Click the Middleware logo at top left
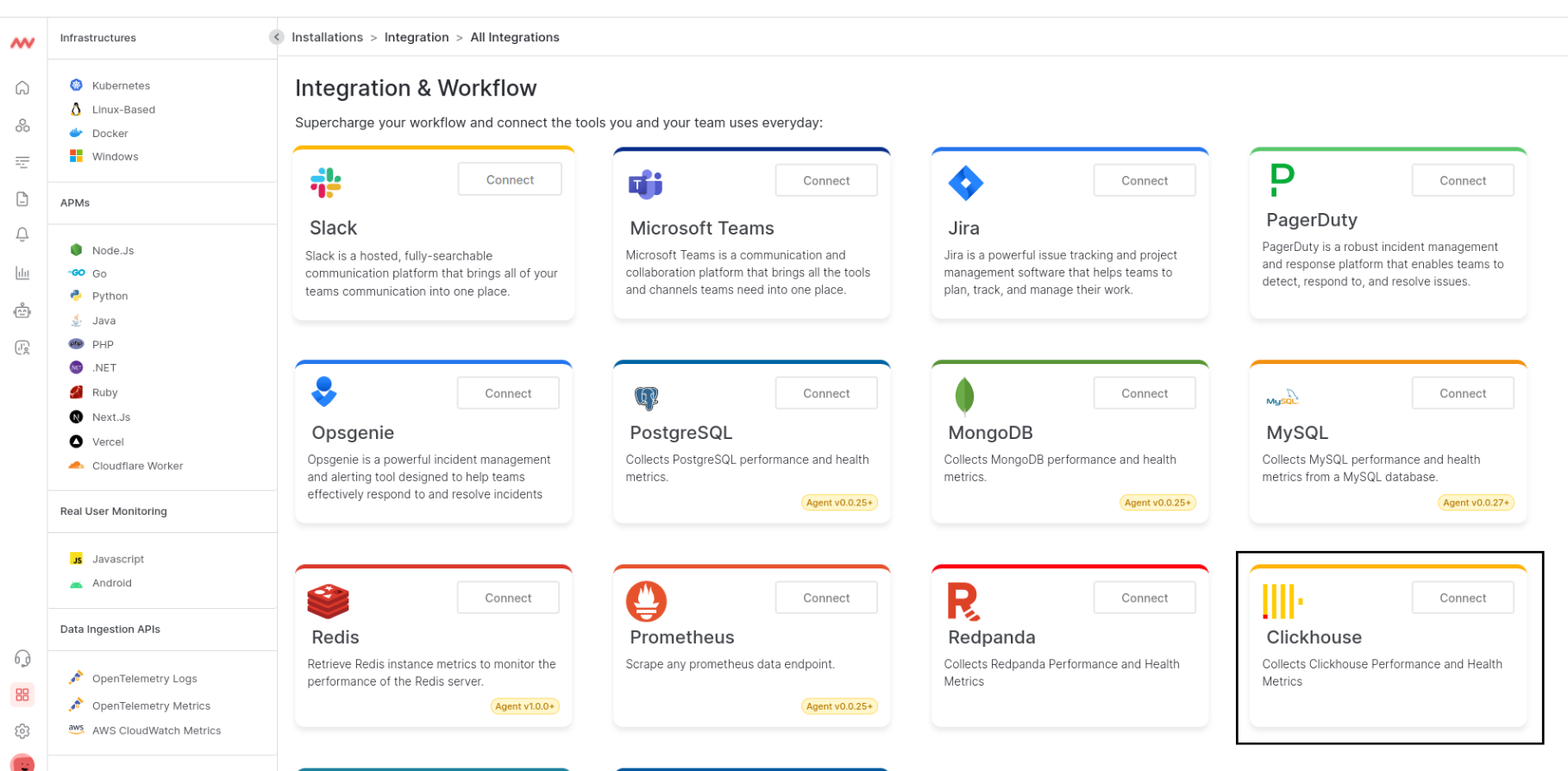The image size is (1568, 771). pos(22,42)
